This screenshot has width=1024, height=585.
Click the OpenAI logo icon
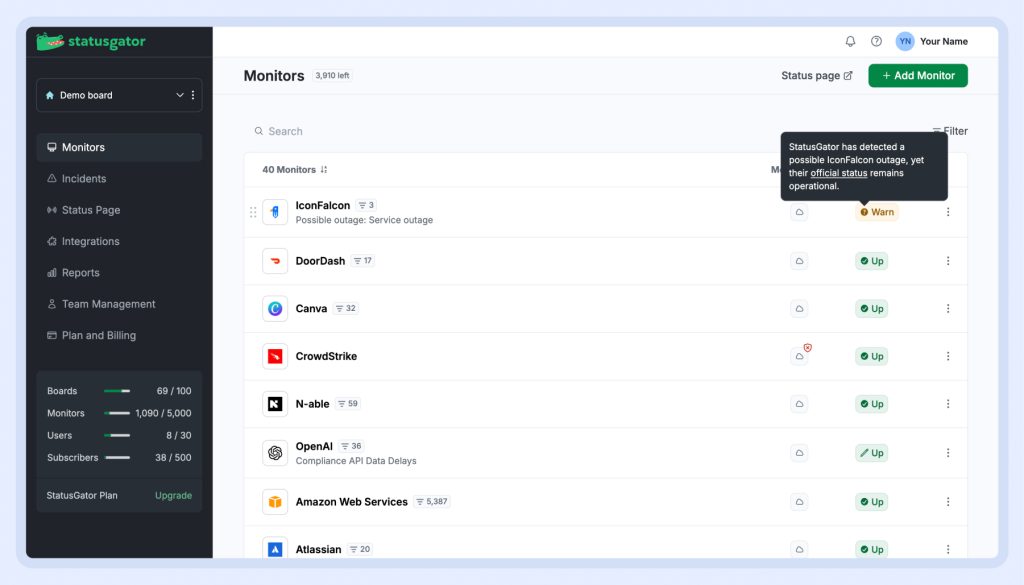click(x=275, y=453)
